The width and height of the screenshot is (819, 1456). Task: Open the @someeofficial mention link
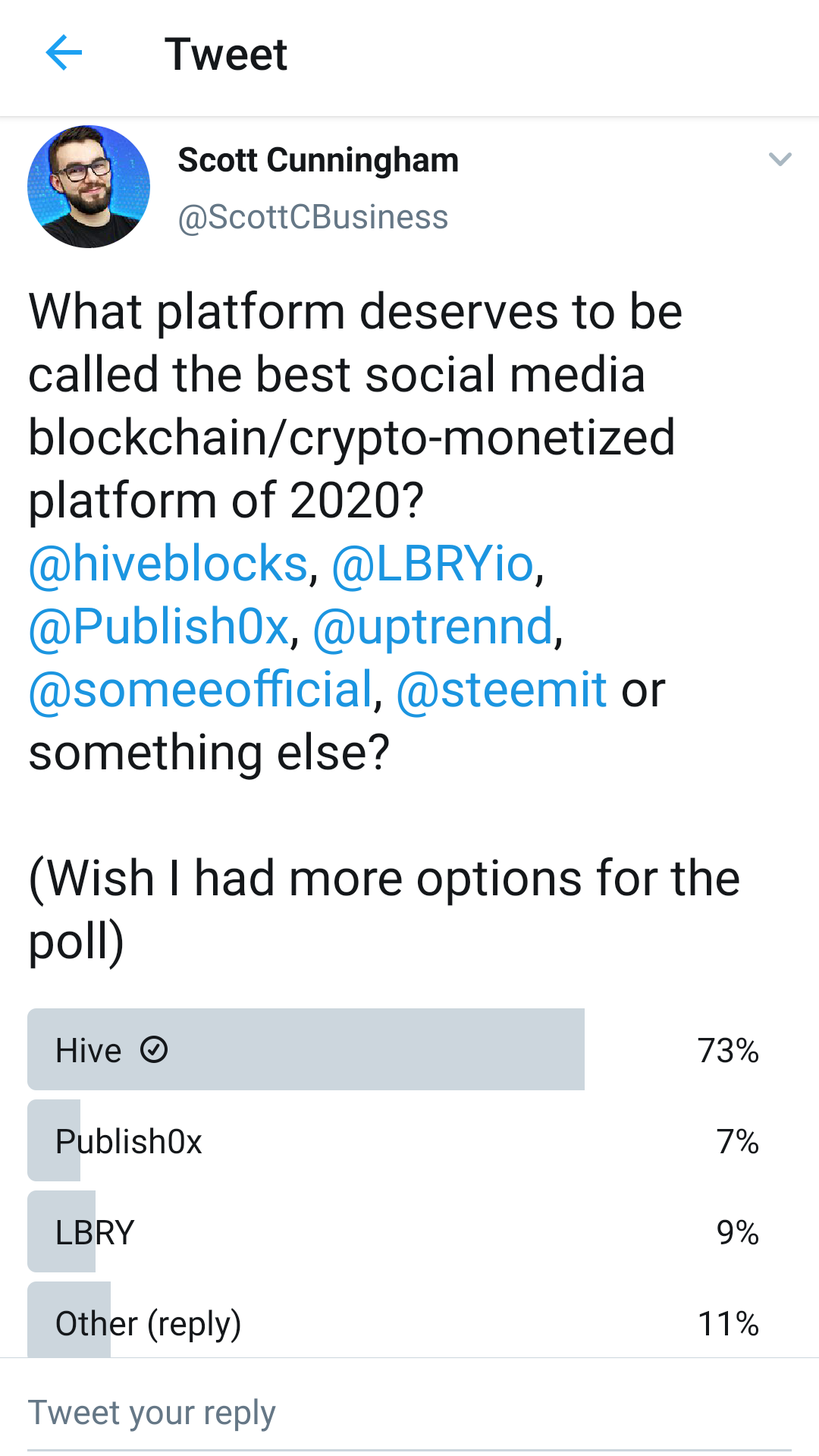coord(201,690)
